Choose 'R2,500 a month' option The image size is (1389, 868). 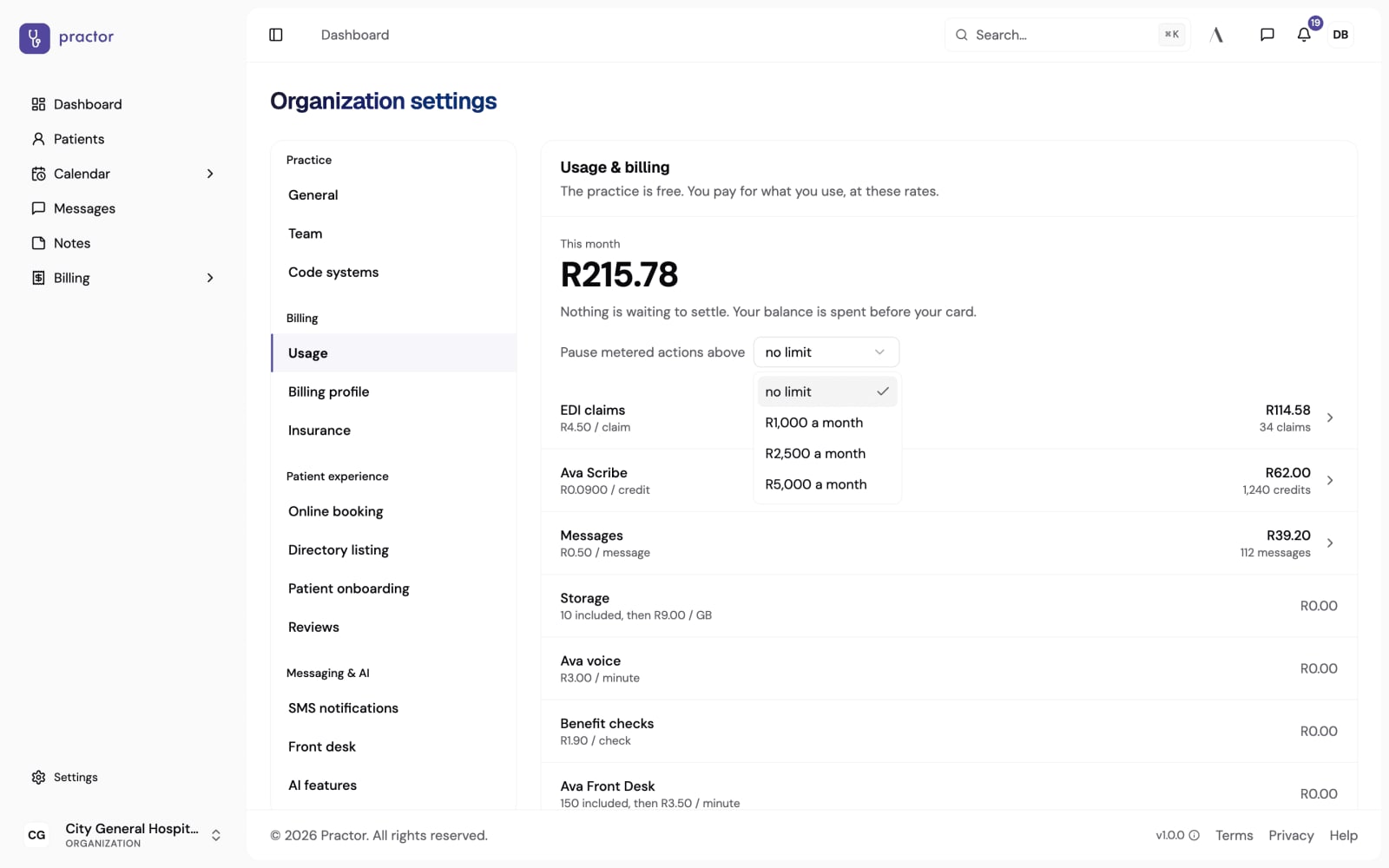[x=827, y=453]
